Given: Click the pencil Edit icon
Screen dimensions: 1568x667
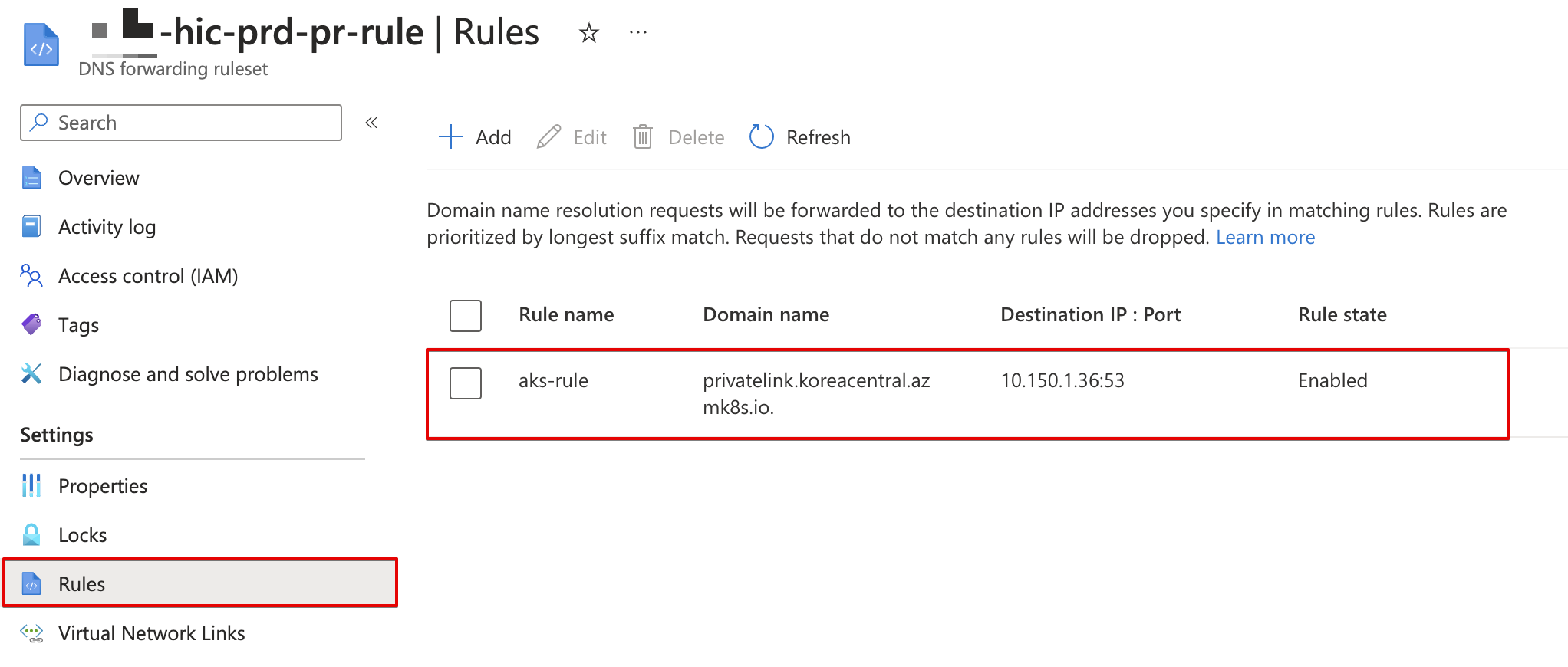Looking at the screenshot, I should click(548, 137).
